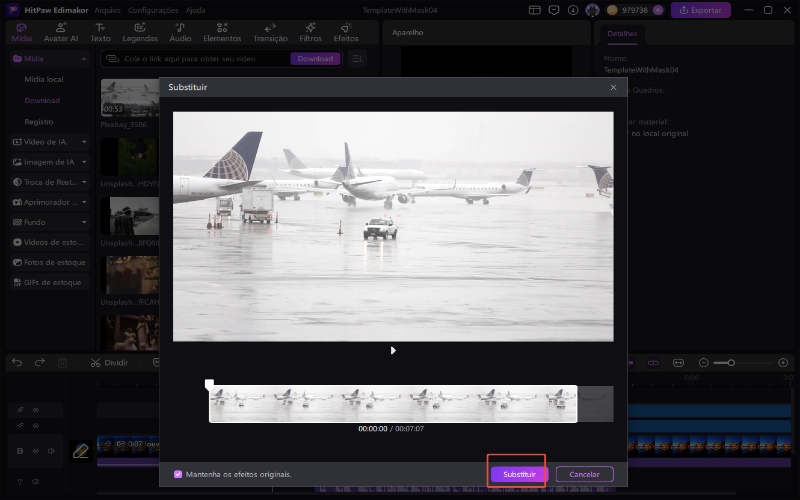Screen dimensions: 800x500
Task: Click the play button under the preview
Action: [393, 350]
